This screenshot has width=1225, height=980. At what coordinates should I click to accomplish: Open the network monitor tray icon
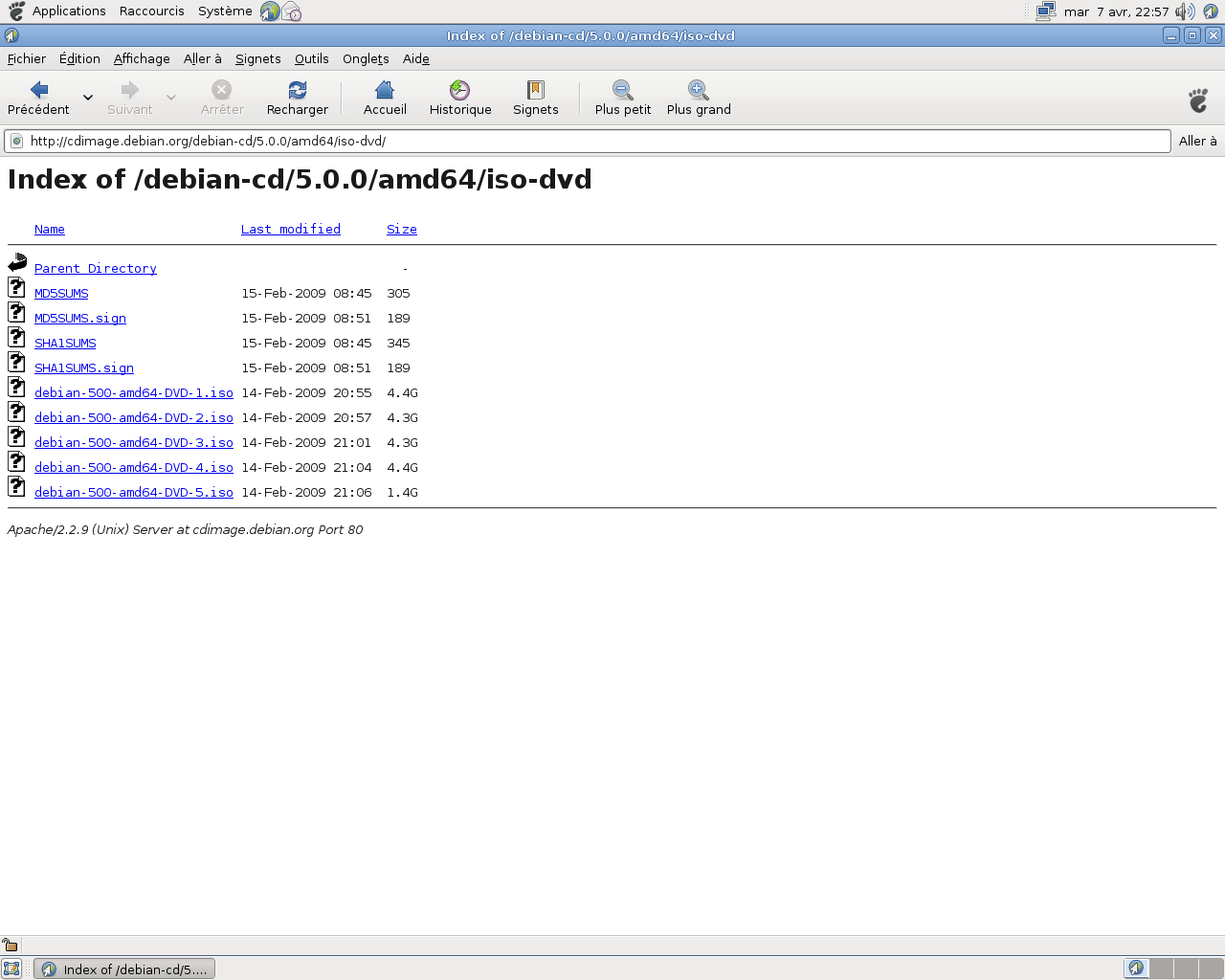pyautogui.click(x=1046, y=11)
